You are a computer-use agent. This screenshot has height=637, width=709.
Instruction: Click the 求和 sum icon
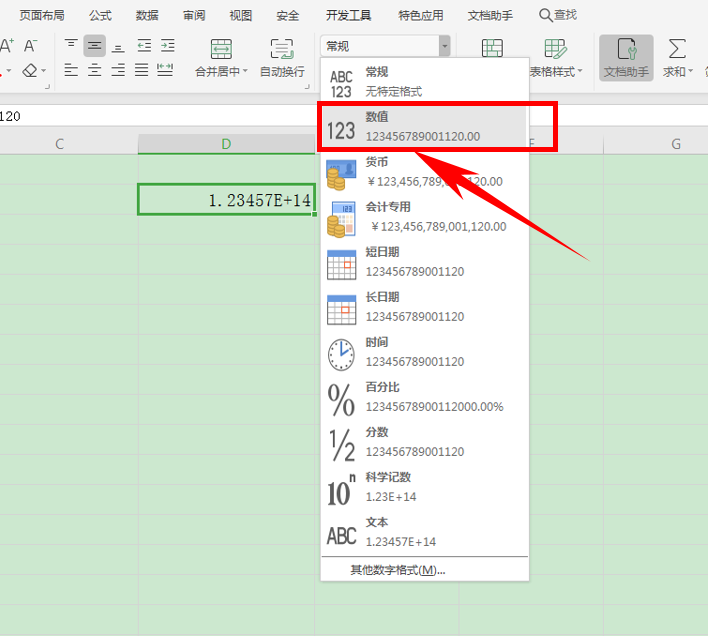[x=676, y=49]
